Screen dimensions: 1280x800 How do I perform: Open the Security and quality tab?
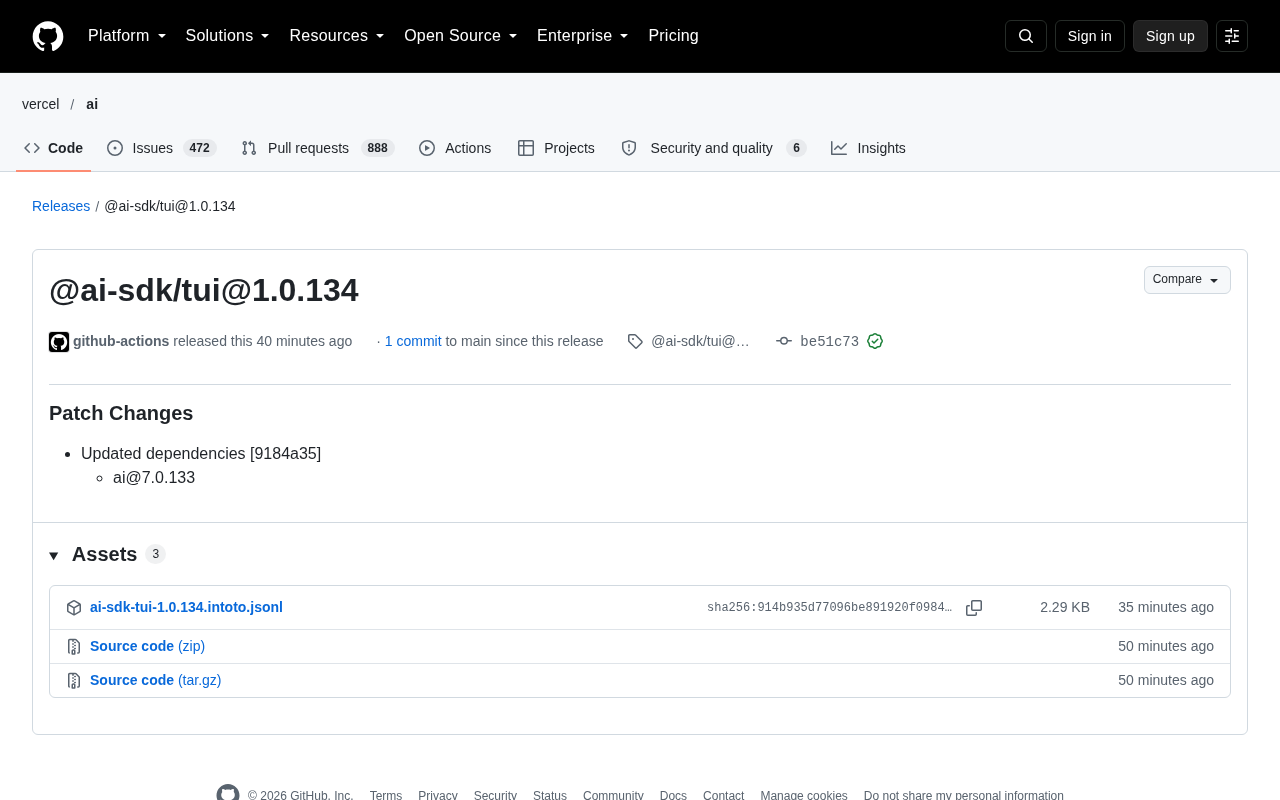click(x=713, y=148)
